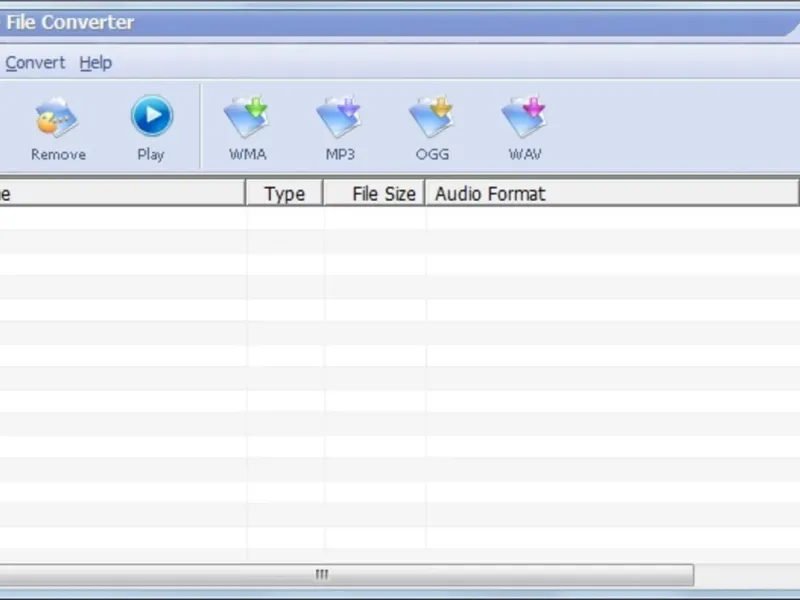
Task: Open the Convert menu
Action: [35, 63]
